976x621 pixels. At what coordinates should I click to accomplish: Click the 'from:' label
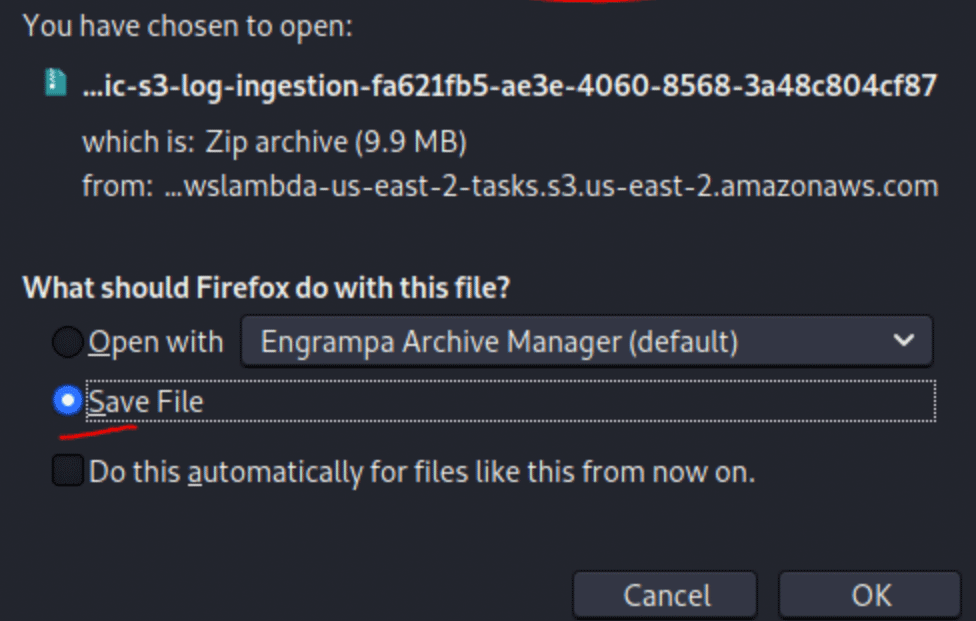[x=118, y=186]
